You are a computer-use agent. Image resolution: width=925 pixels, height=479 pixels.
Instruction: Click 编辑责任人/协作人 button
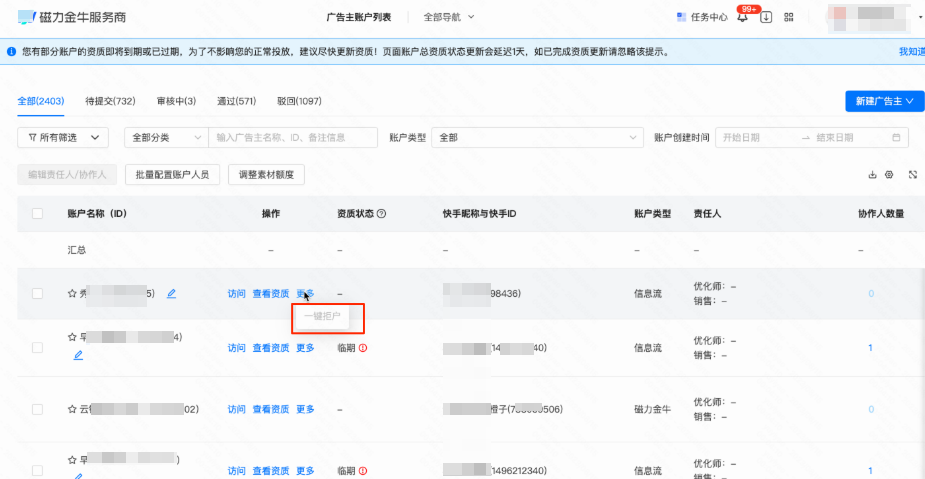click(x=67, y=175)
